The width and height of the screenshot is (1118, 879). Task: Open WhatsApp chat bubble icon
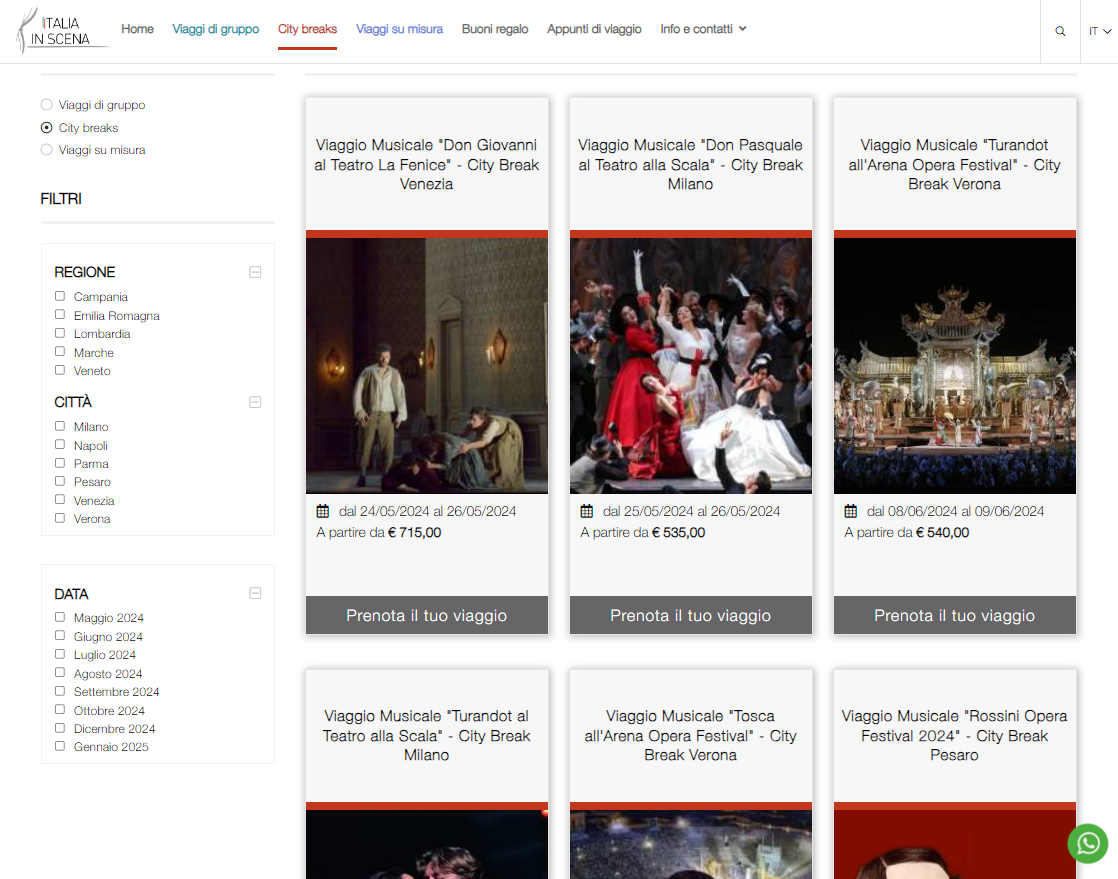pos(1087,843)
